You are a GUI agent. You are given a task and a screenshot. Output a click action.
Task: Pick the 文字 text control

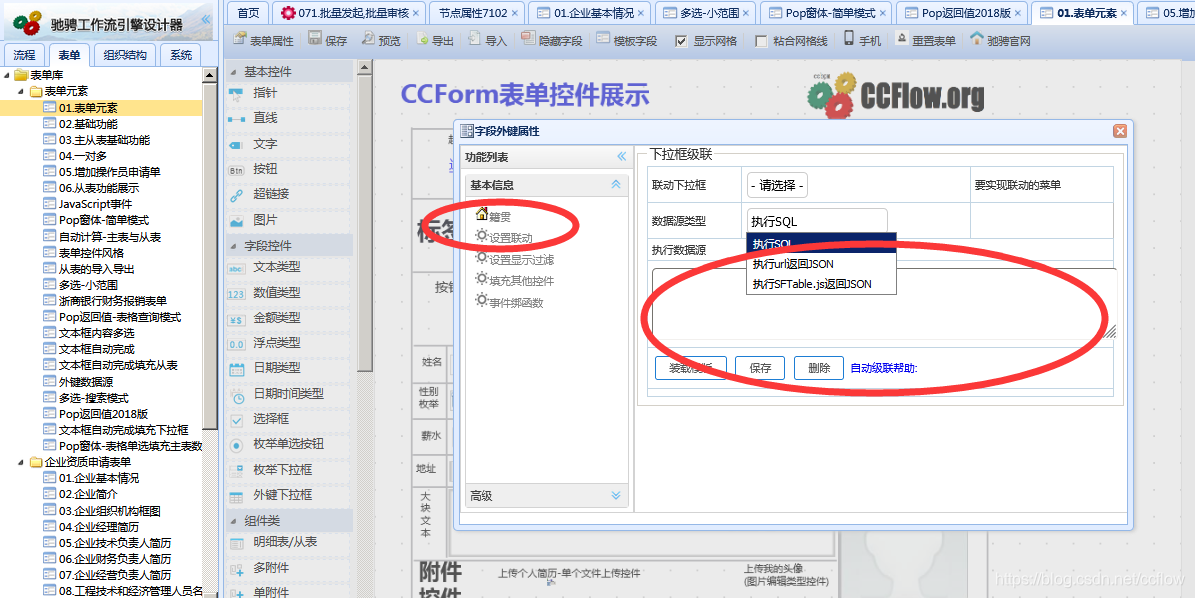pos(264,143)
